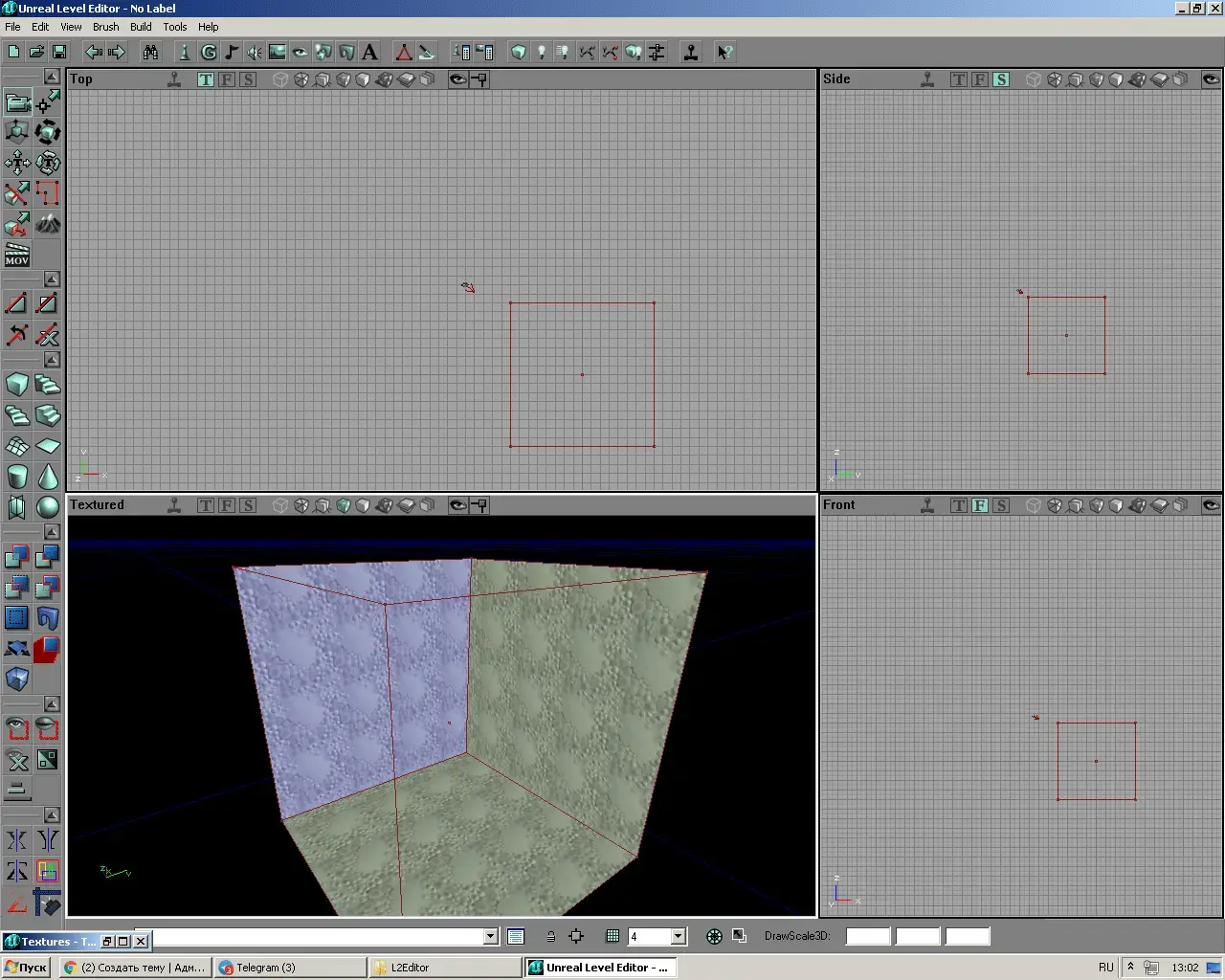Screen dimensions: 1225x980
Task: Click the context help cursor icon
Action: (724, 52)
